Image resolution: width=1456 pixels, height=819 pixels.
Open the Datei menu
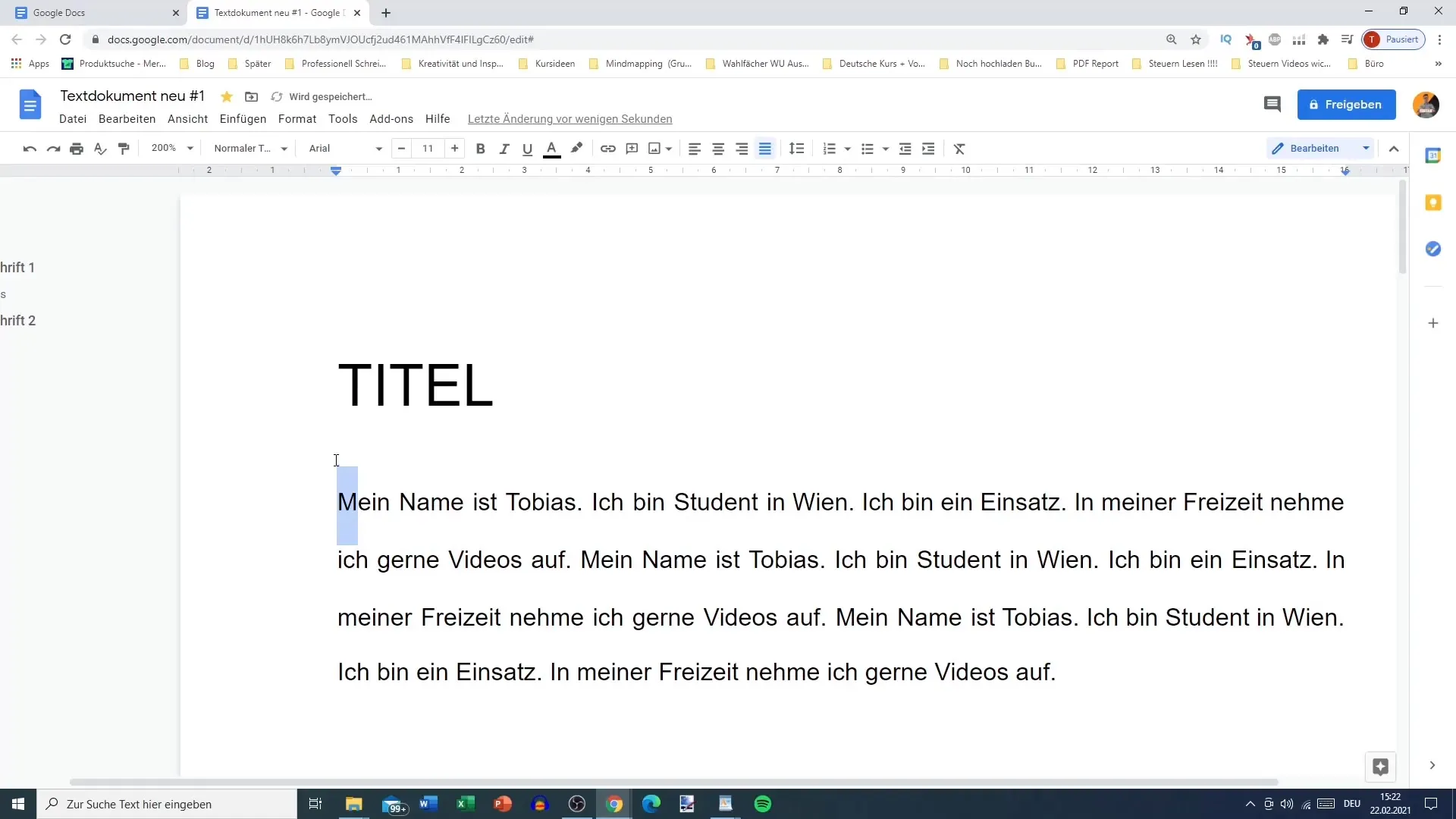click(72, 118)
